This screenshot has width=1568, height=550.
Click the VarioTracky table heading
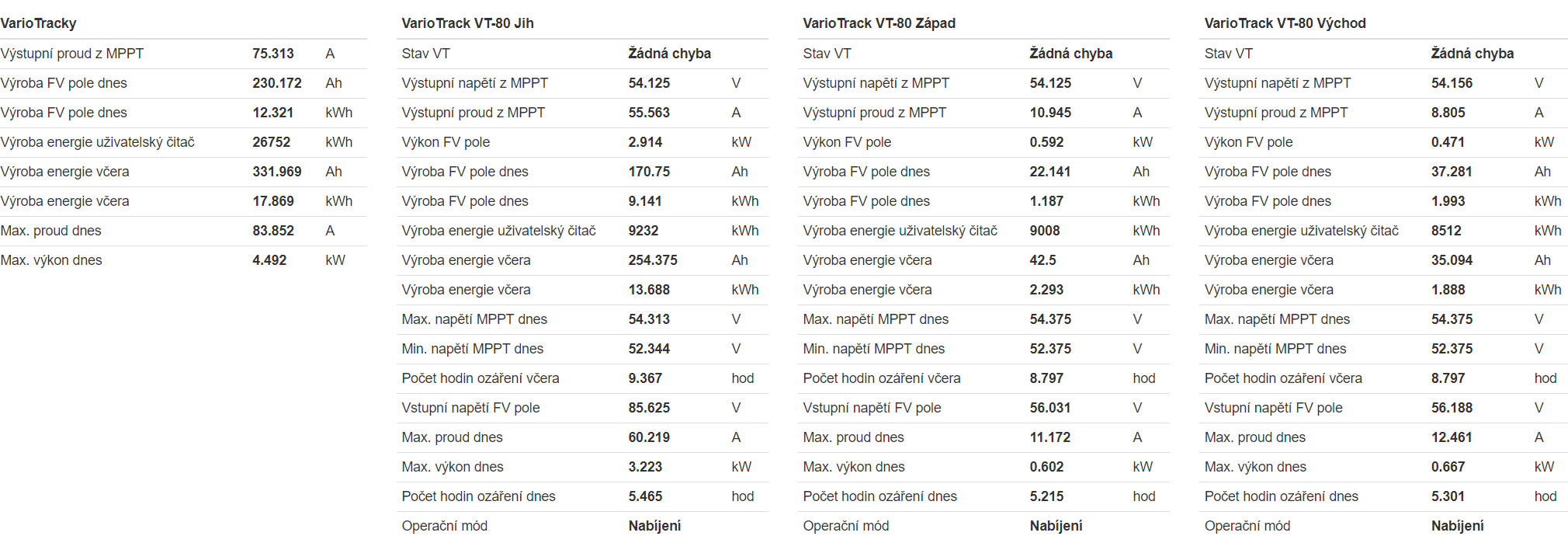pyautogui.click(x=39, y=23)
